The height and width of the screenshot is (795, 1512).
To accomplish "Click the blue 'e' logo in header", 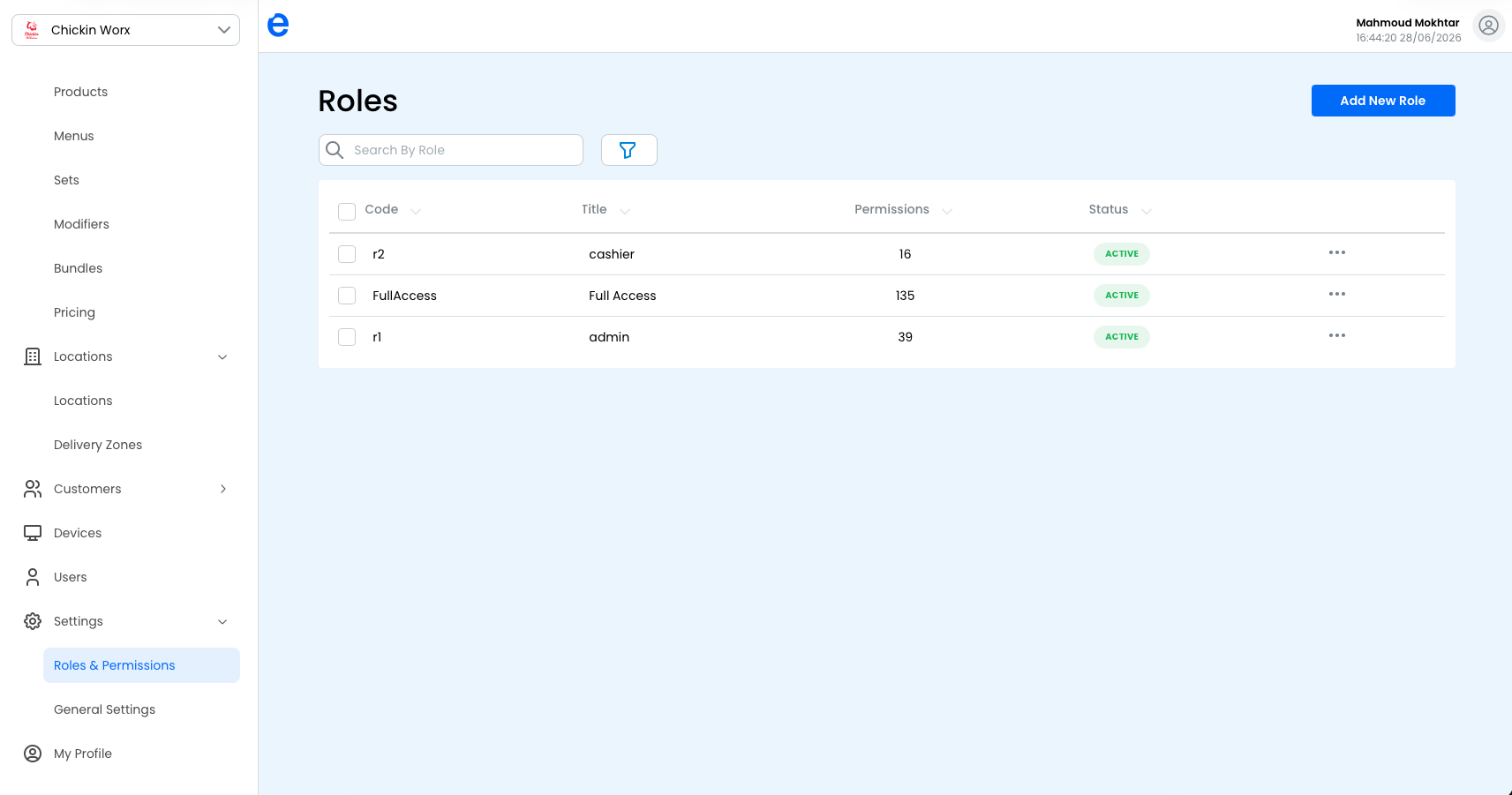I will click(x=278, y=26).
